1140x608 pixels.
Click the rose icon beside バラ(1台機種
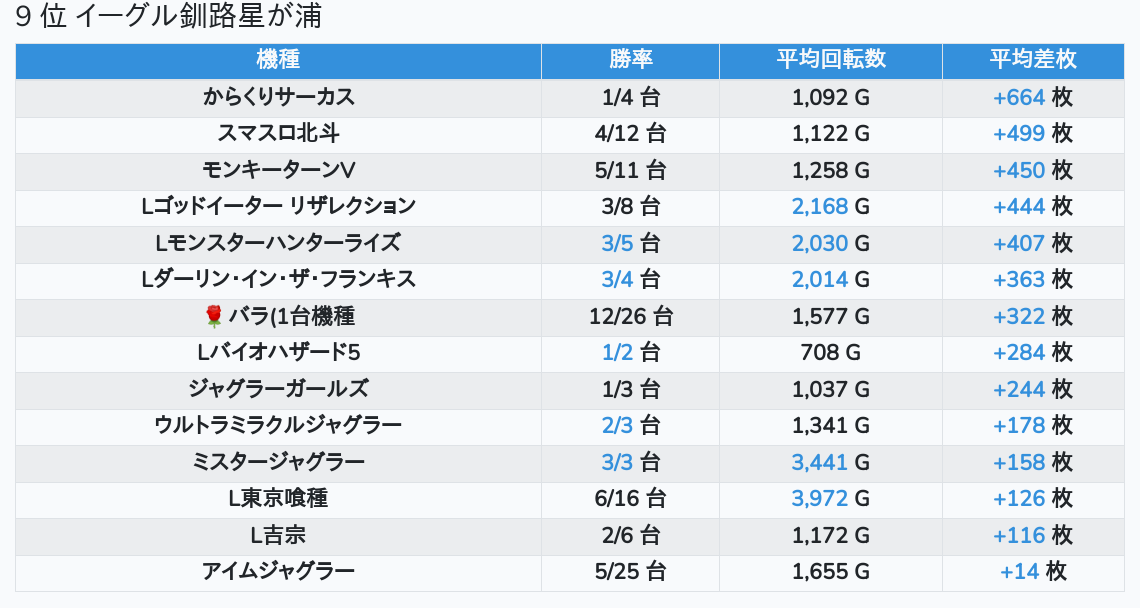pos(214,316)
